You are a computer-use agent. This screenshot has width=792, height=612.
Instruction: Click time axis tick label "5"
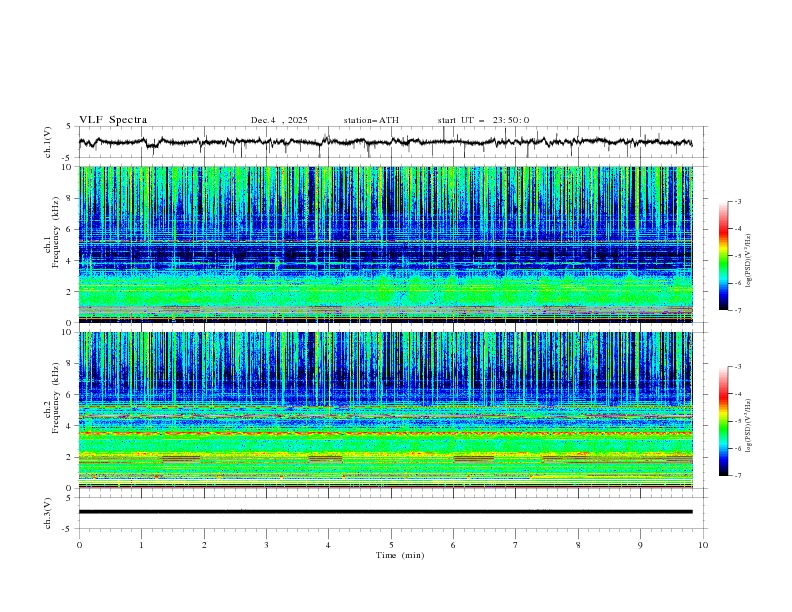click(391, 545)
